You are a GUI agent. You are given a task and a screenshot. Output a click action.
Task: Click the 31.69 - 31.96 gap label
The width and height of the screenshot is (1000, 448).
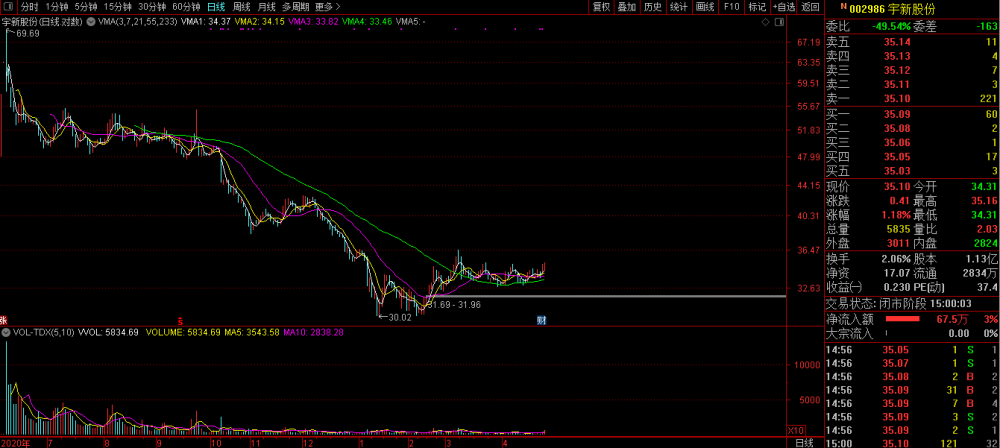454,305
